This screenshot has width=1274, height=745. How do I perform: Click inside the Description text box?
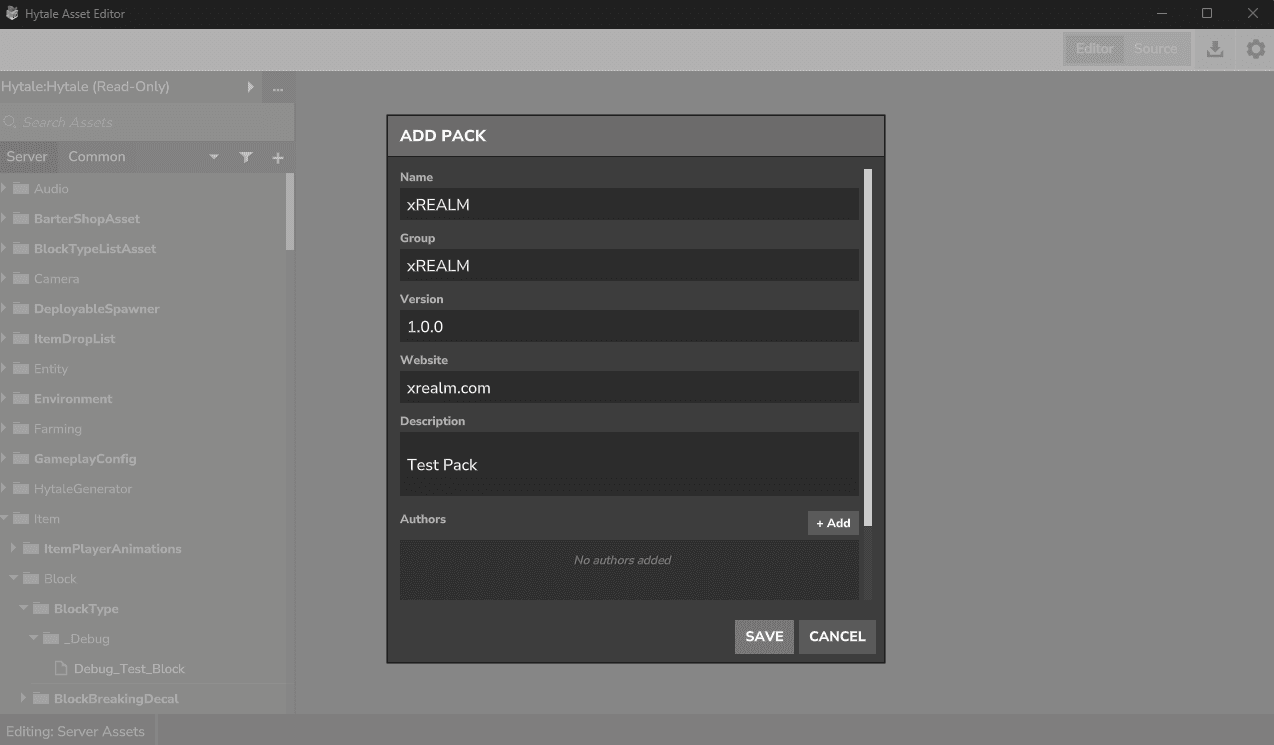(x=628, y=464)
